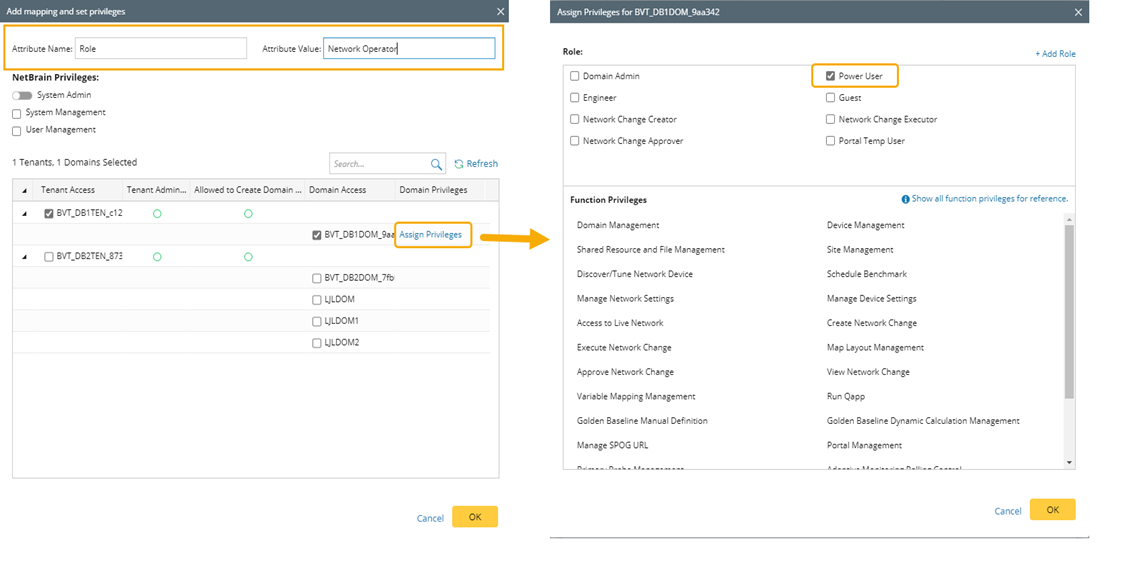
Task: Click Allowed to Create Domain circle for BVT_DB2TEN
Action: 248,257
